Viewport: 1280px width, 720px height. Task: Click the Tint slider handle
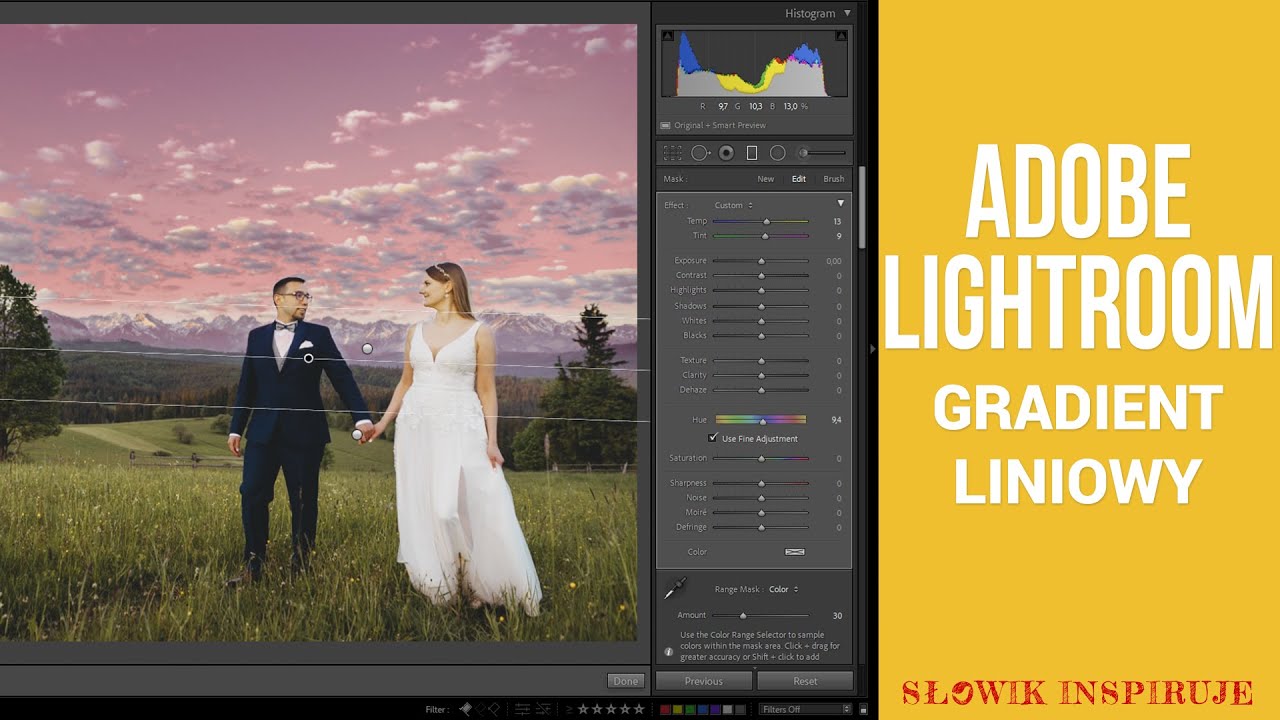coord(765,236)
